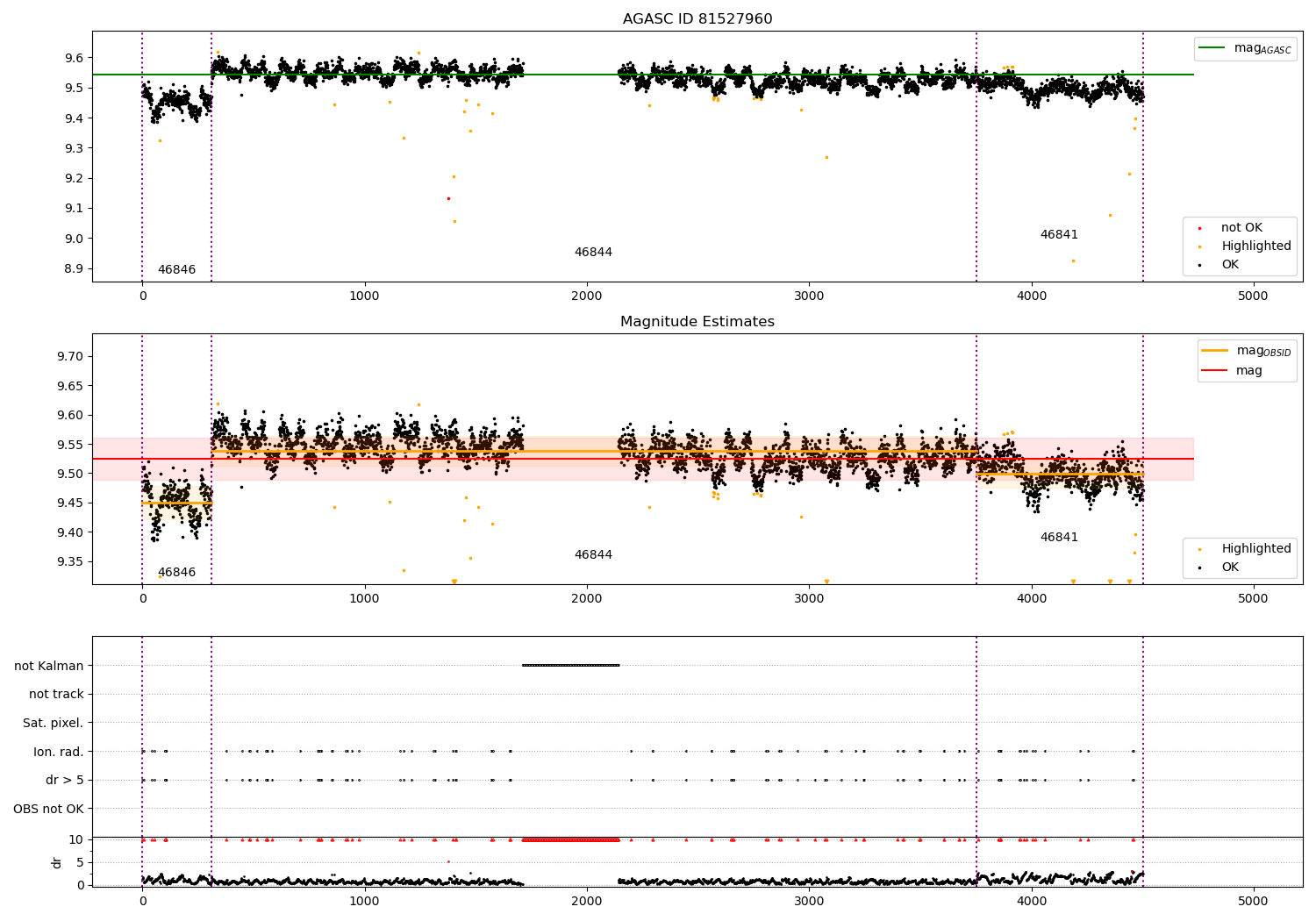
Task: Click y-axis tick 9.3 in the top plot
Action: [74, 148]
